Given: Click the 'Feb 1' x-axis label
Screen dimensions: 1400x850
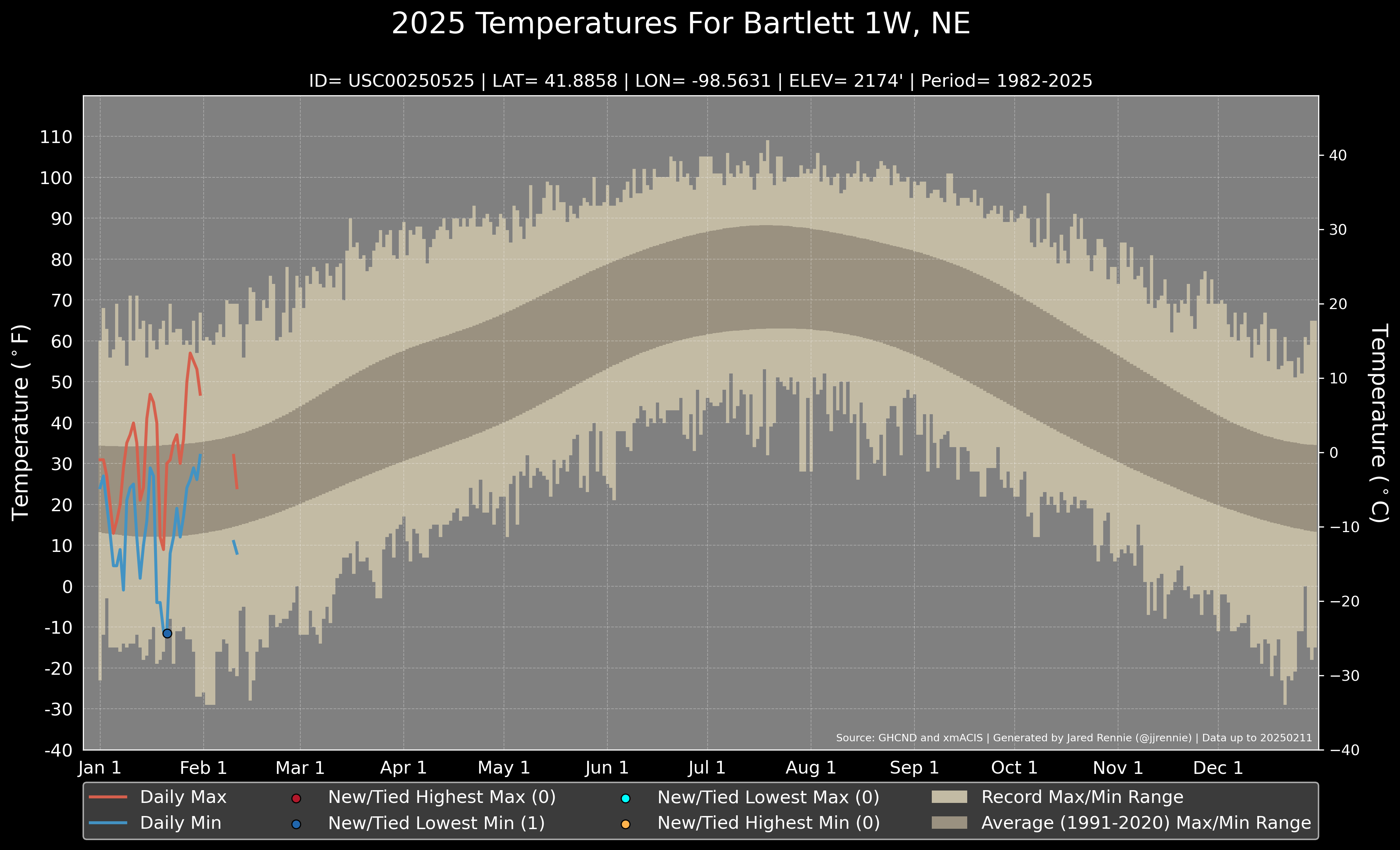Looking at the screenshot, I should tap(203, 768).
